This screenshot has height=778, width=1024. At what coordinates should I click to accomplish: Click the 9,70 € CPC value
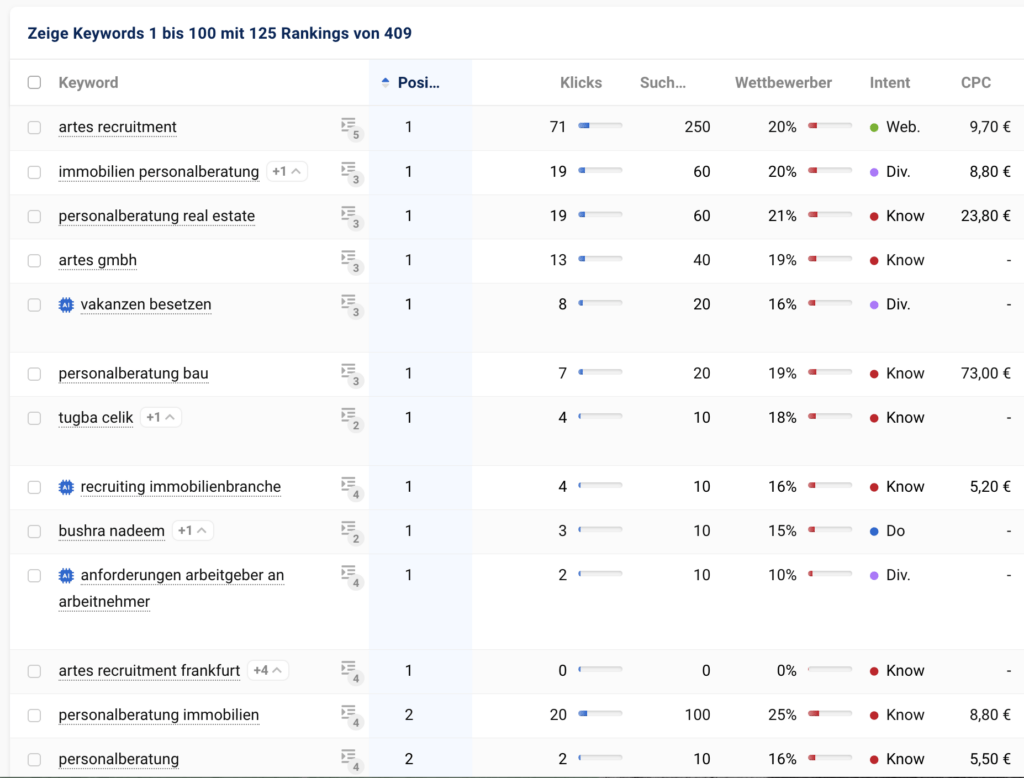click(990, 127)
